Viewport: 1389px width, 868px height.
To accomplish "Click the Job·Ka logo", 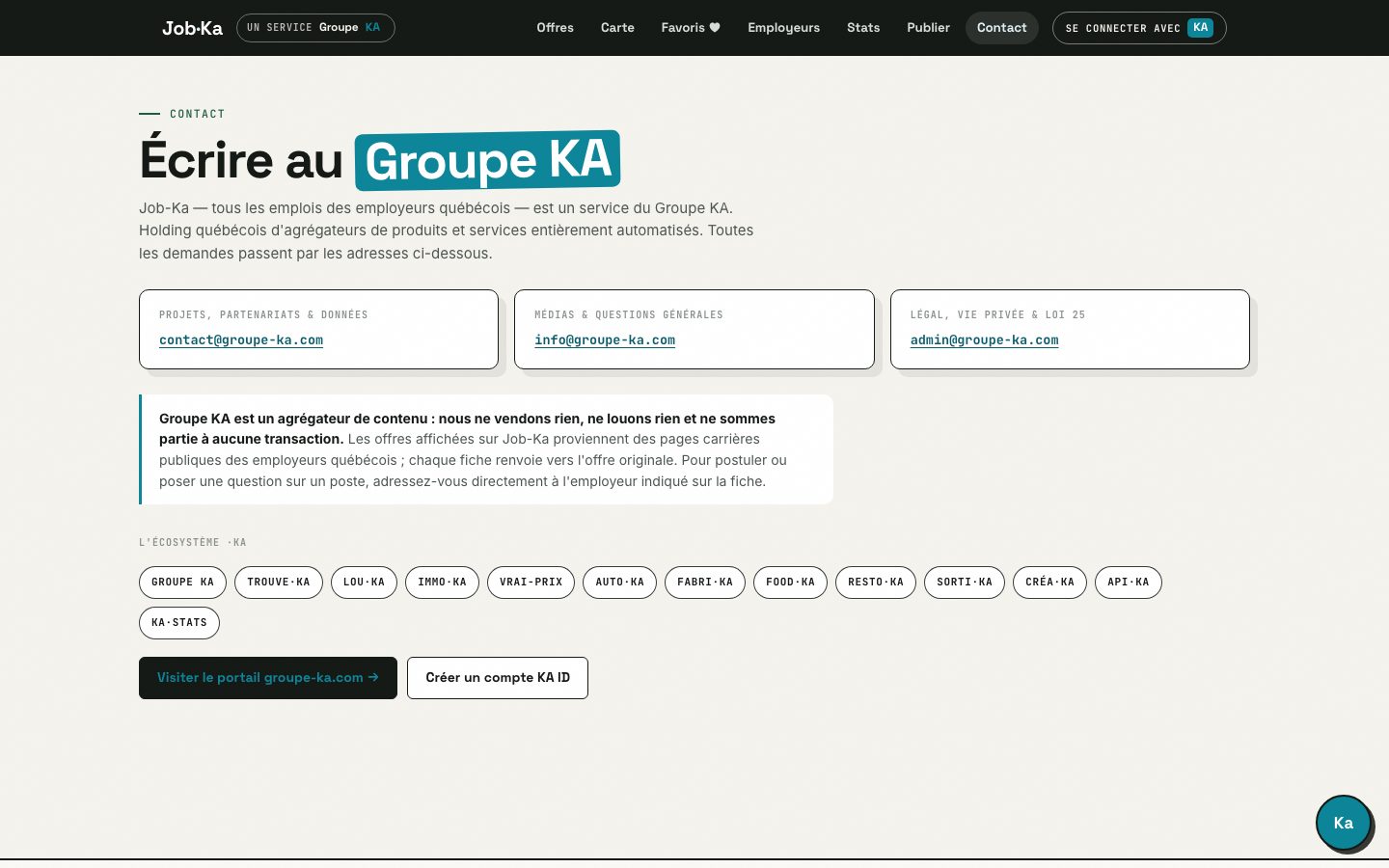I will (192, 28).
